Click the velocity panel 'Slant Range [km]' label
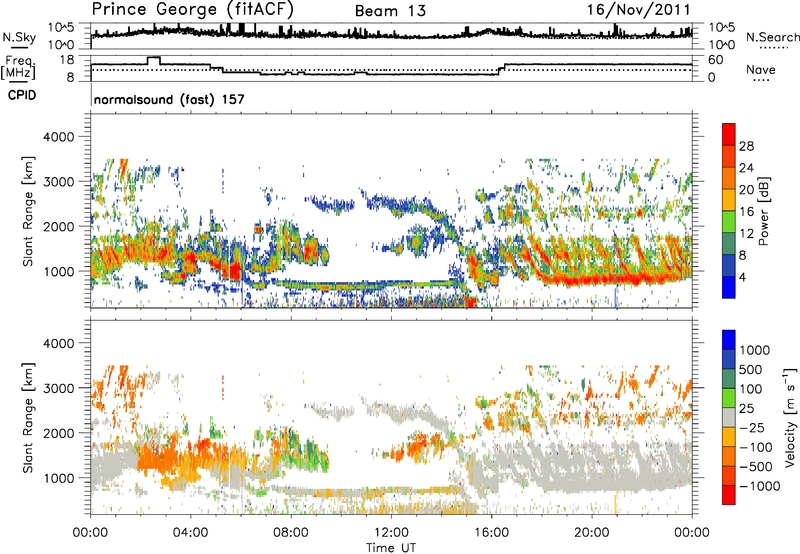Screen dimensions: 800x554 [28, 417]
